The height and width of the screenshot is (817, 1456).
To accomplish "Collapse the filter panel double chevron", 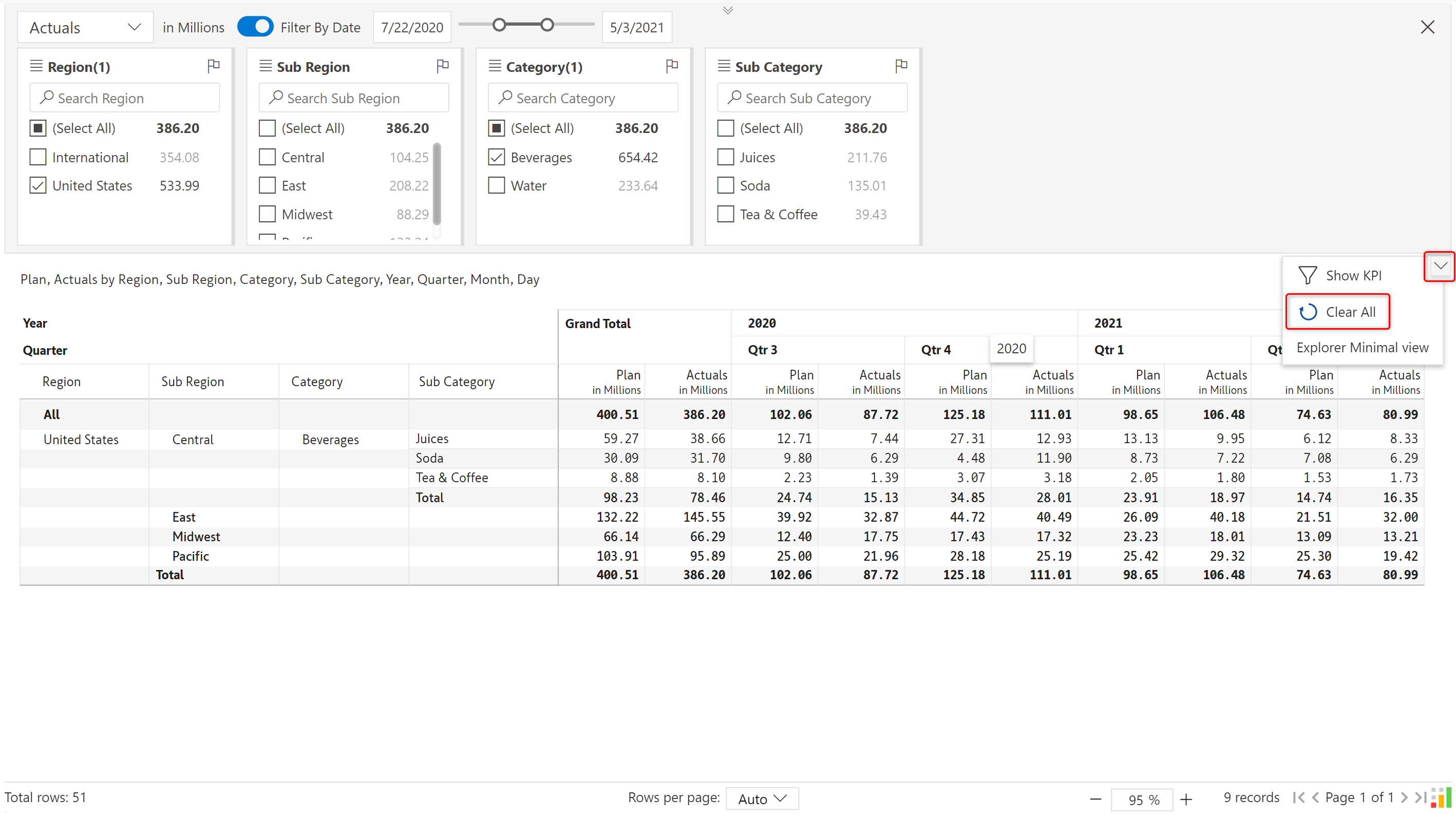I will pos(727,10).
